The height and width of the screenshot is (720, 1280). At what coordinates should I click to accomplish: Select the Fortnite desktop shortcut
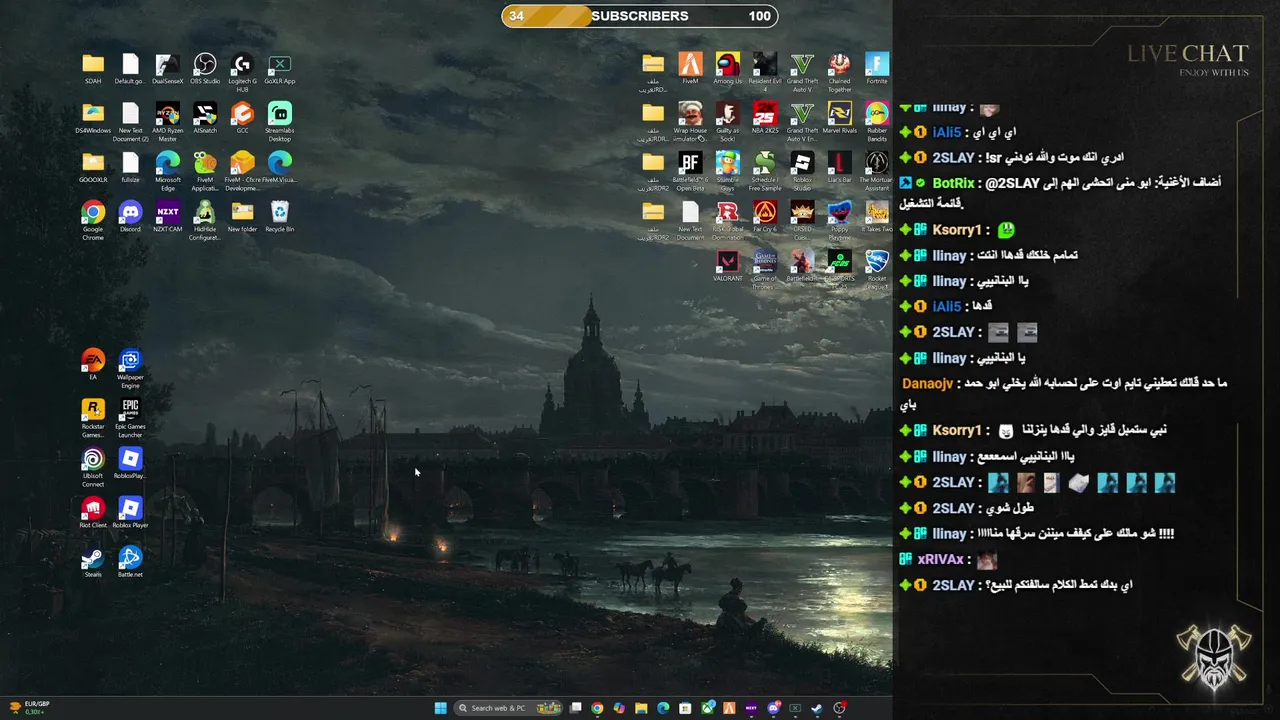[x=877, y=69]
